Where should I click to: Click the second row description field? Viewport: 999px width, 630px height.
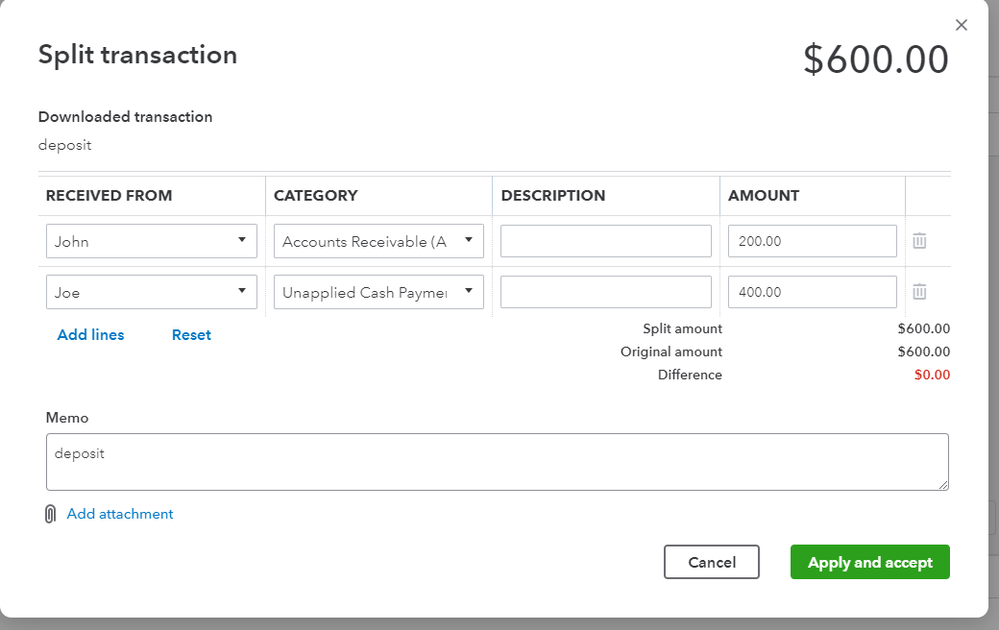click(x=606, y=292)
